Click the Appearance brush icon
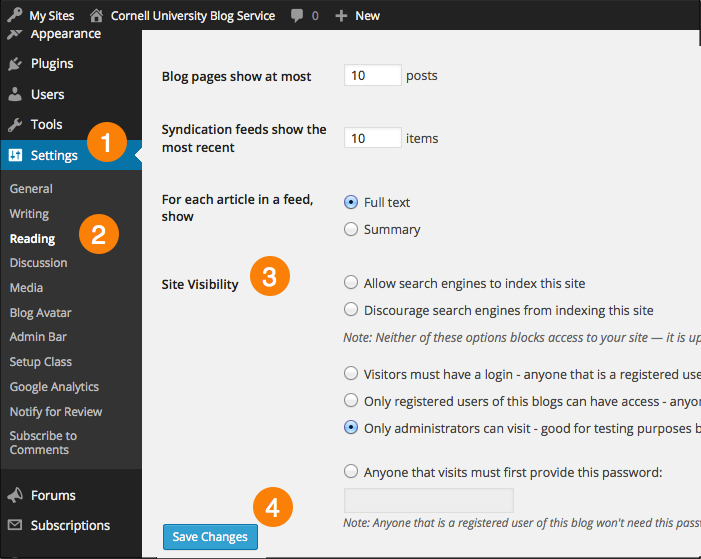 (15, 34)
